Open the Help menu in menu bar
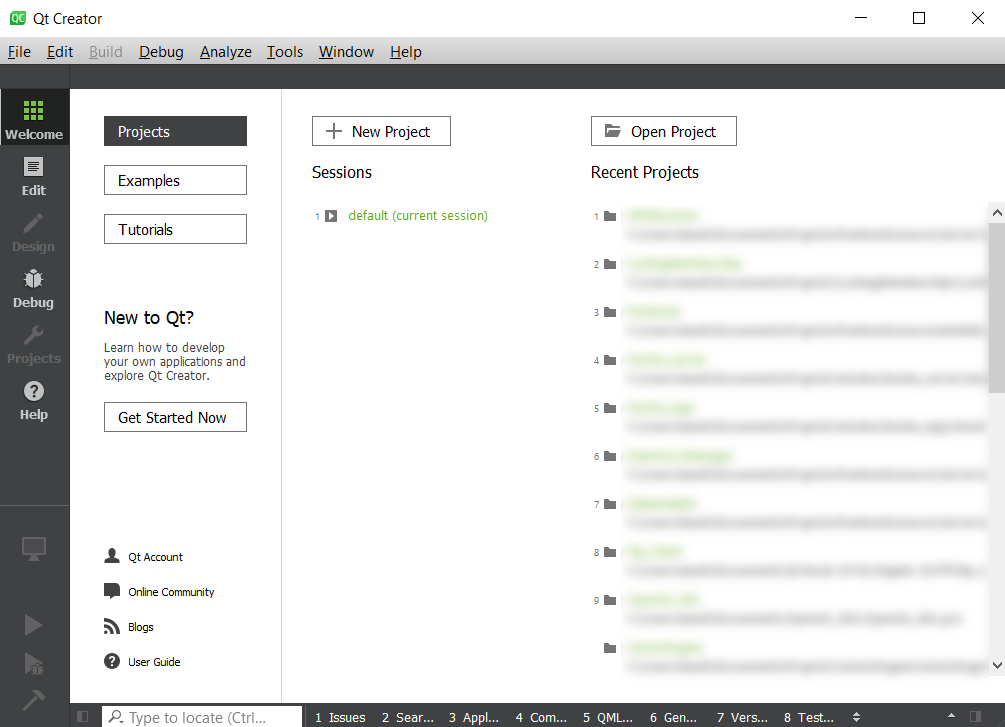 (x=406, y=52)
